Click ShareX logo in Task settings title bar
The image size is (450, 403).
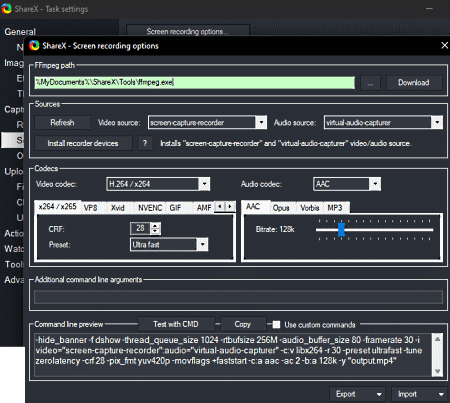tap(6, 9)
